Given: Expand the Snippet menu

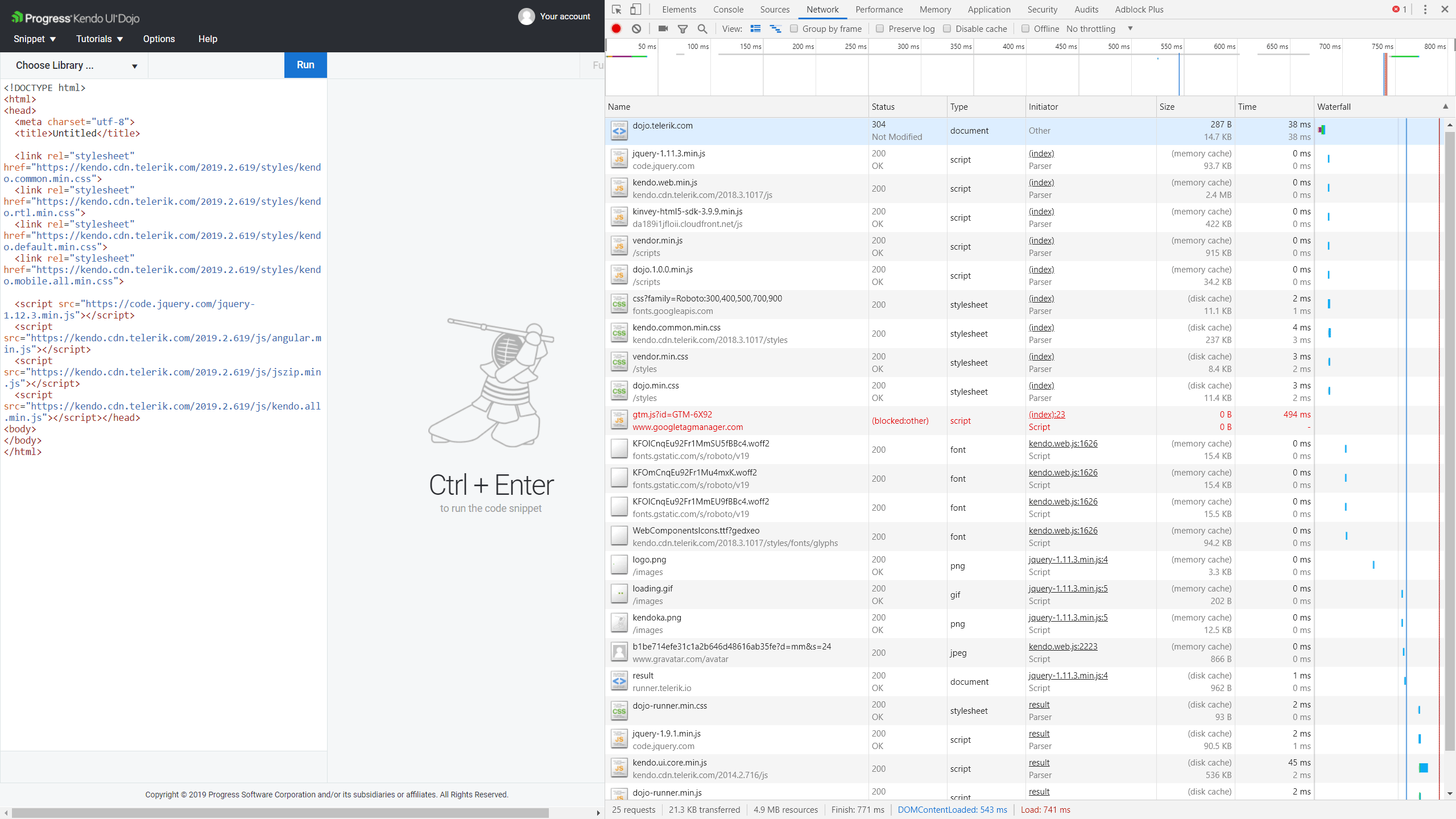Looking at the screenshot, I should [x=34, y=39].
